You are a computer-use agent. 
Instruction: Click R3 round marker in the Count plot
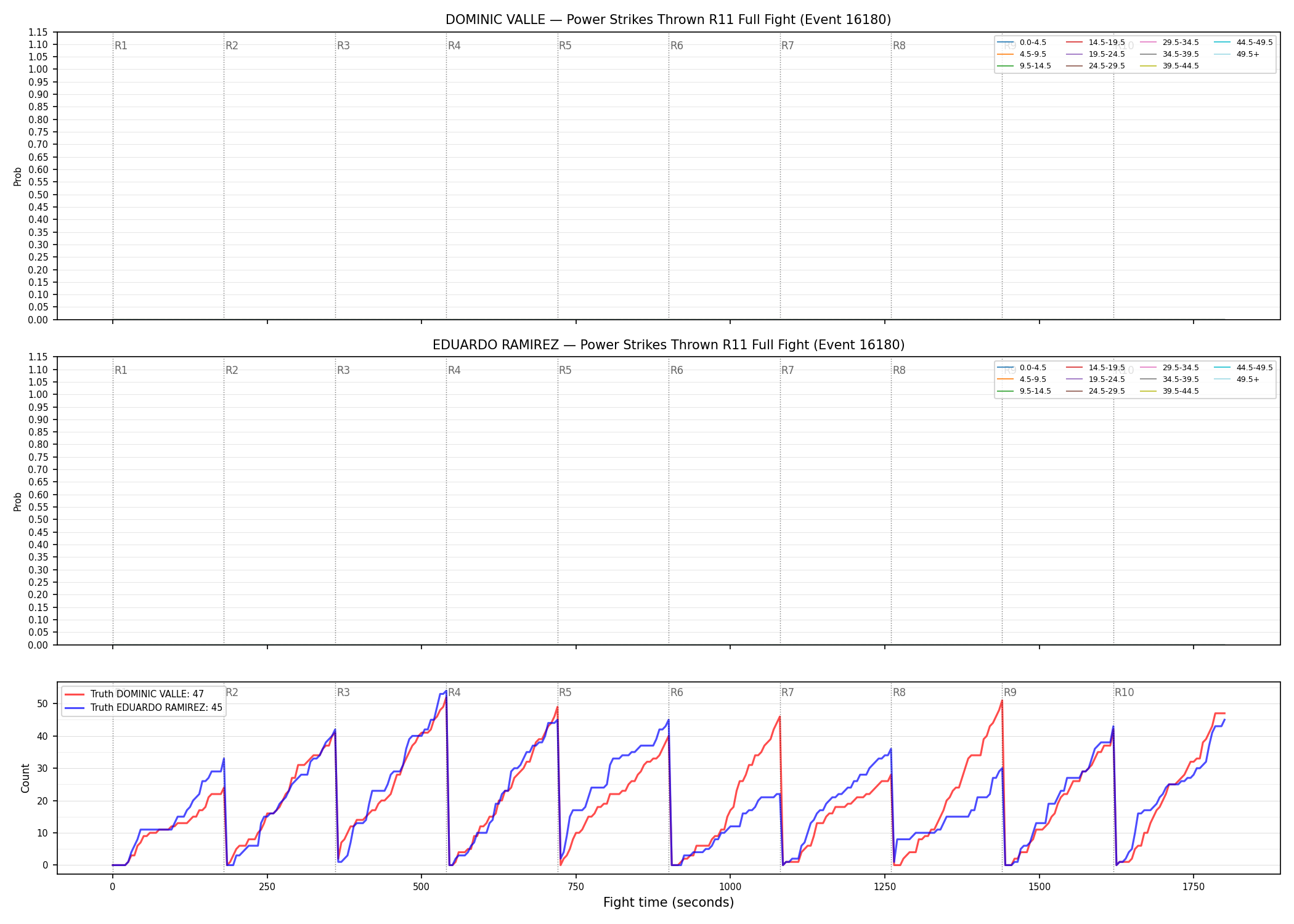tap(343, 692)
